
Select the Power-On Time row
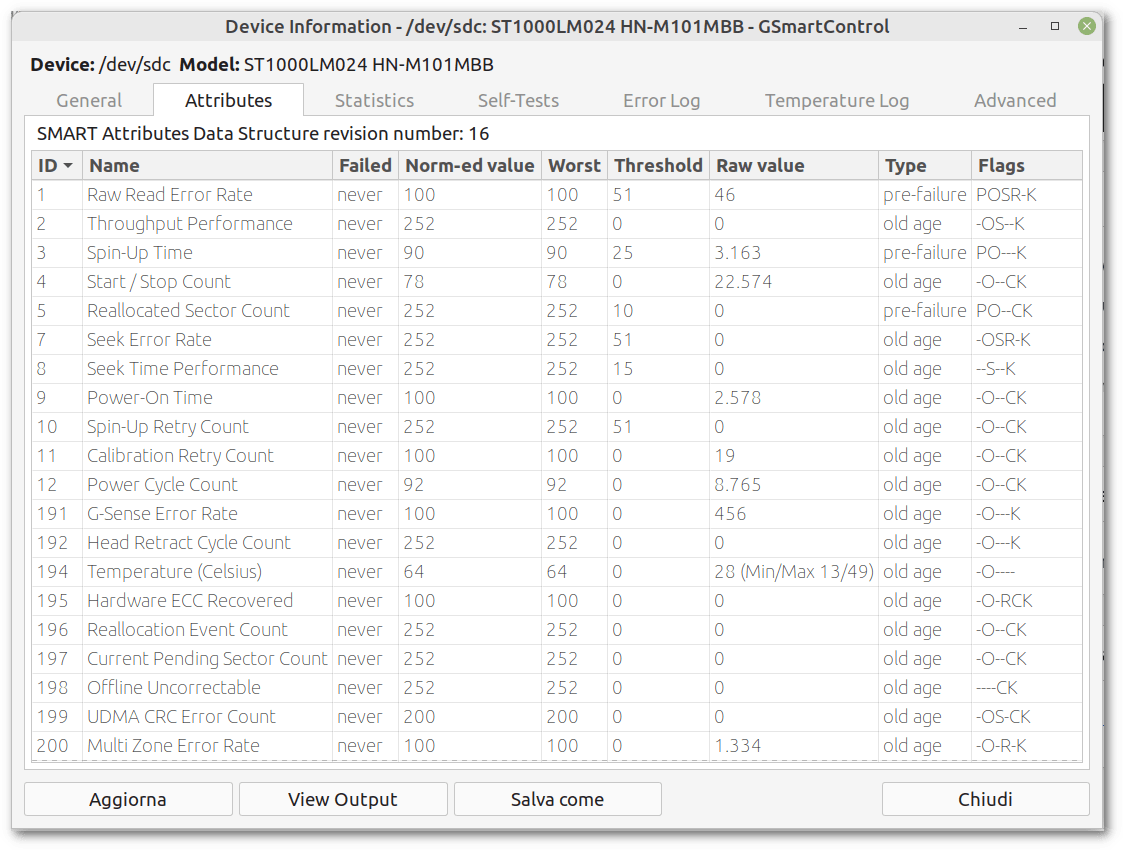[556, 397]
